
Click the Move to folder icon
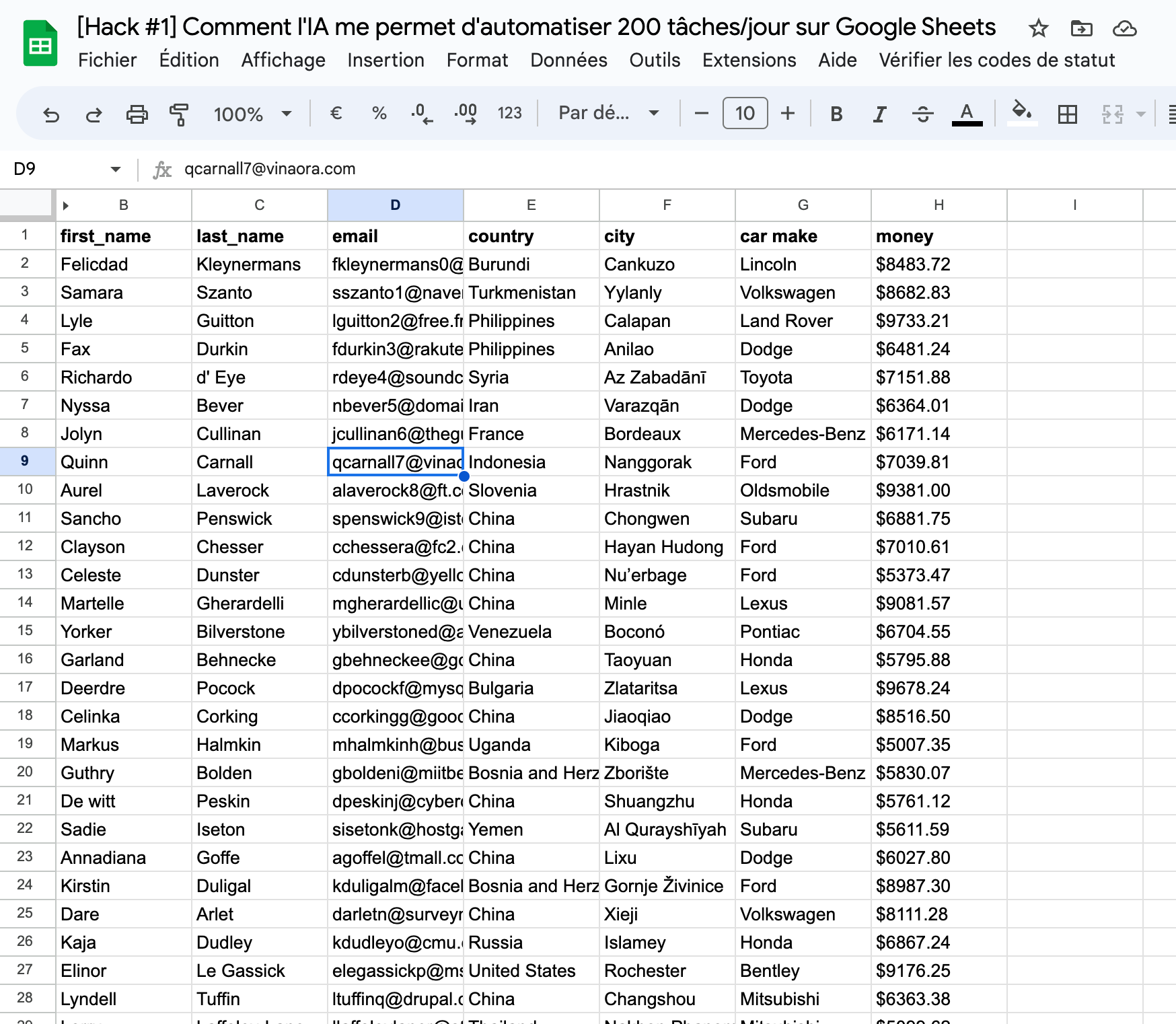click(1081, 28)
